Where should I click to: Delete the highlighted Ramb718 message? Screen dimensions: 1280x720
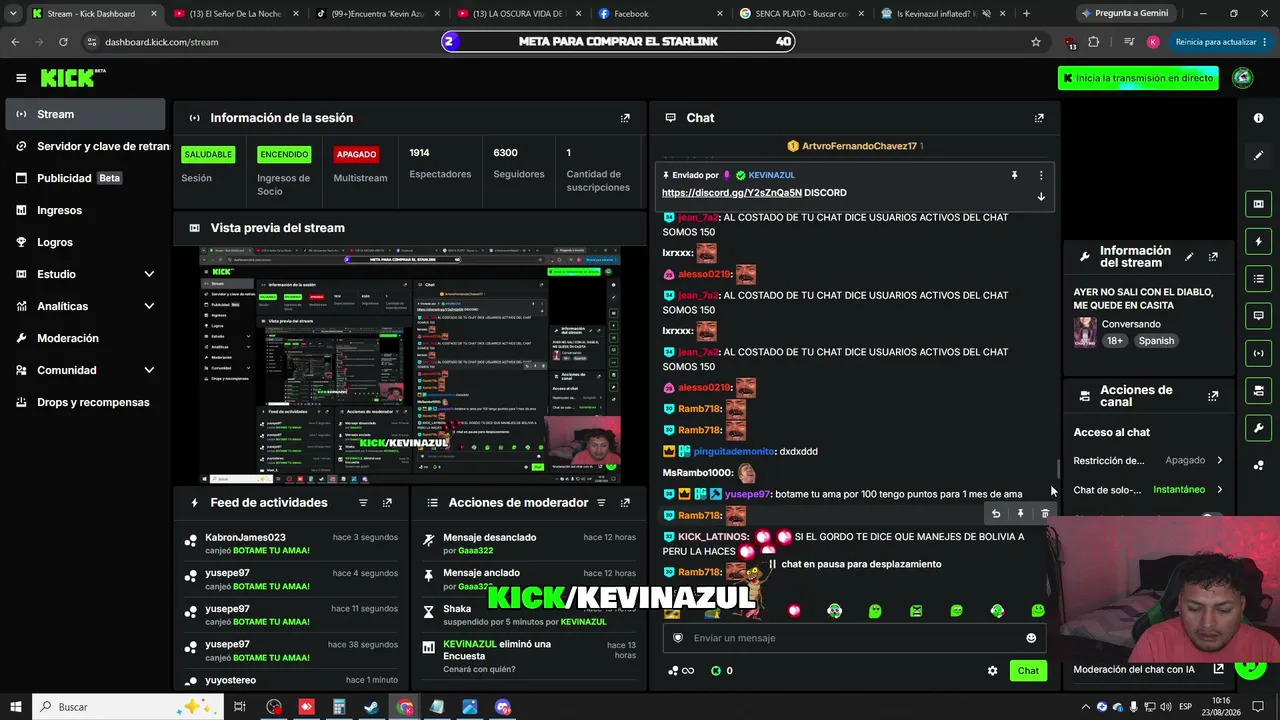pyautogui.click(x=1045, y=514)
